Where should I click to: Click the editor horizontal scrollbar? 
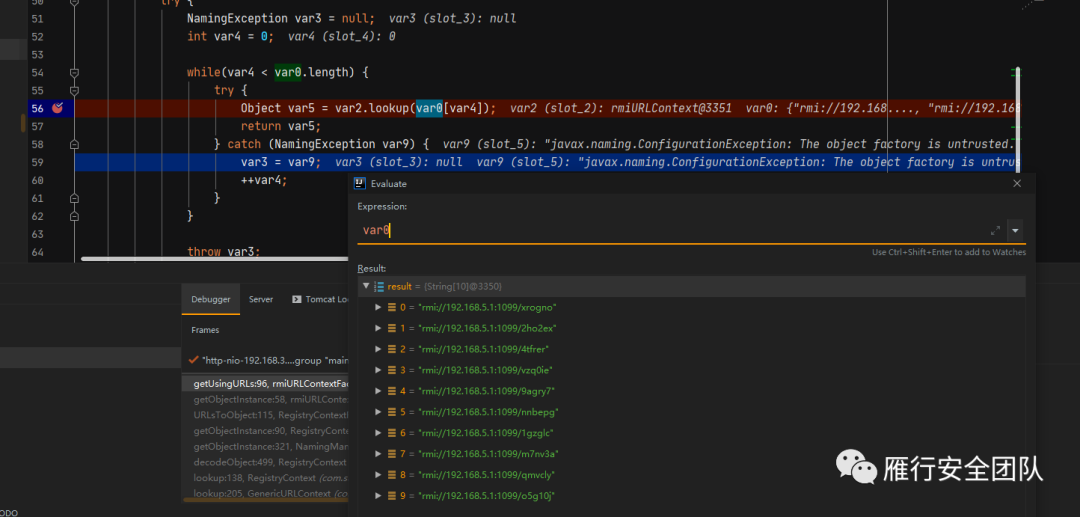coord(215,259)
